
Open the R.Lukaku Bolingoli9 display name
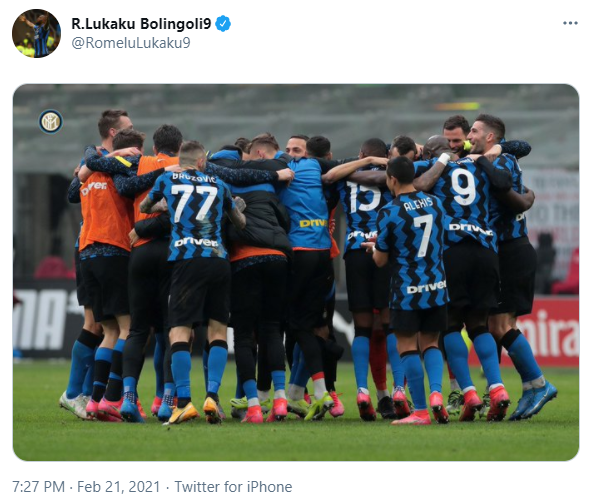tap(141, 24)
